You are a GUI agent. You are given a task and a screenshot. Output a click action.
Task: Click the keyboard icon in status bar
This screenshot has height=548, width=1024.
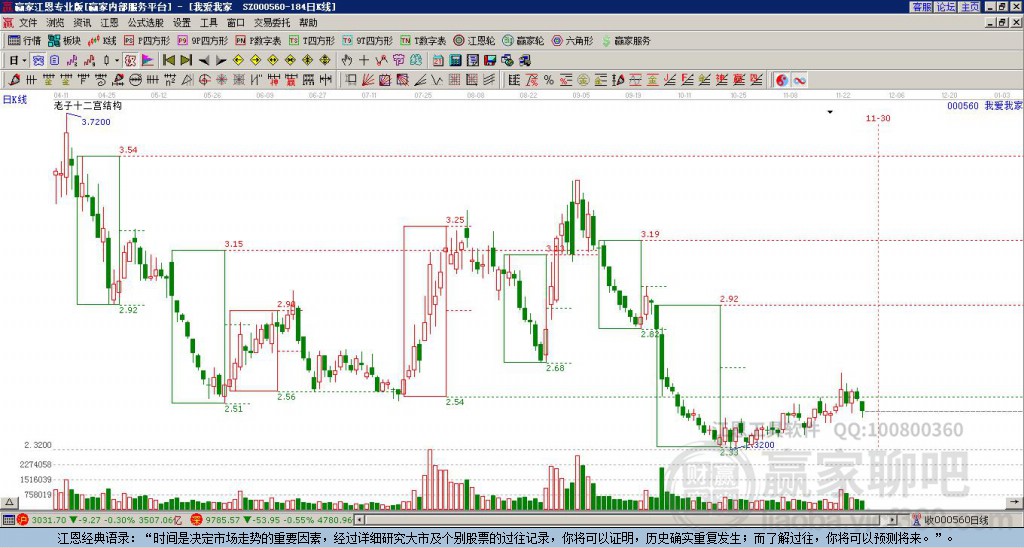8,520
